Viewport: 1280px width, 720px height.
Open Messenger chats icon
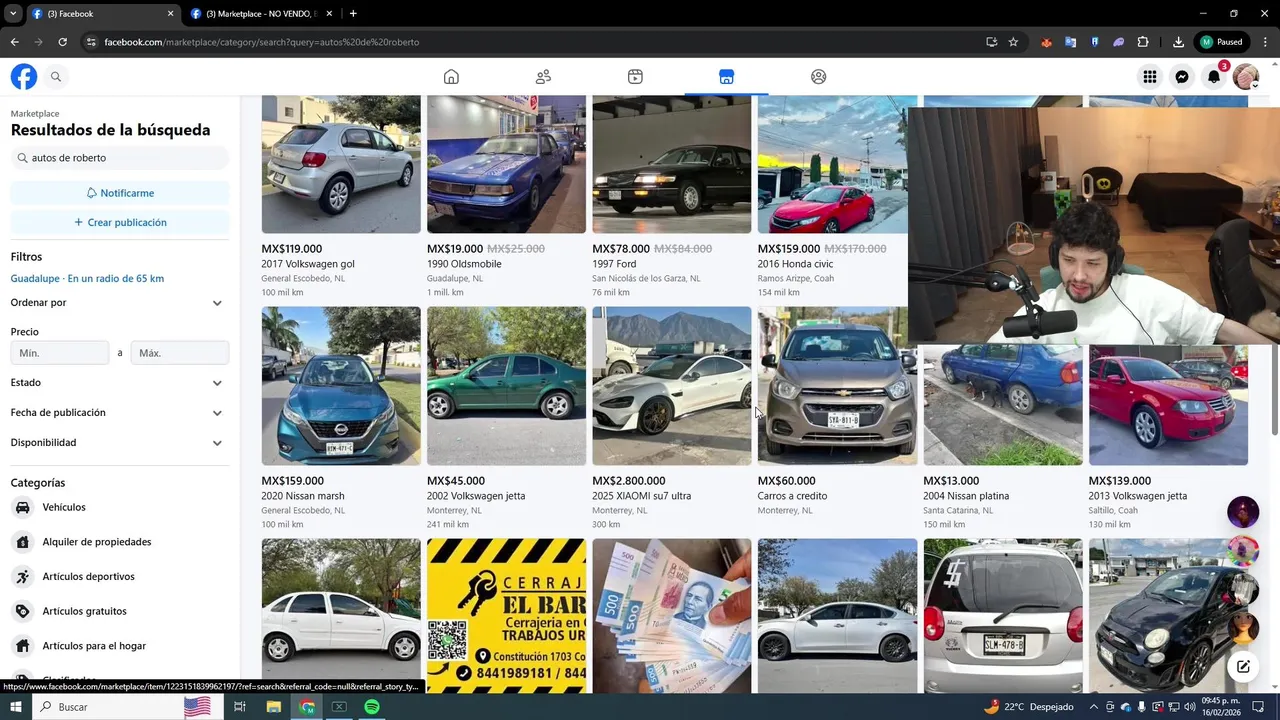click(1182, 77)
